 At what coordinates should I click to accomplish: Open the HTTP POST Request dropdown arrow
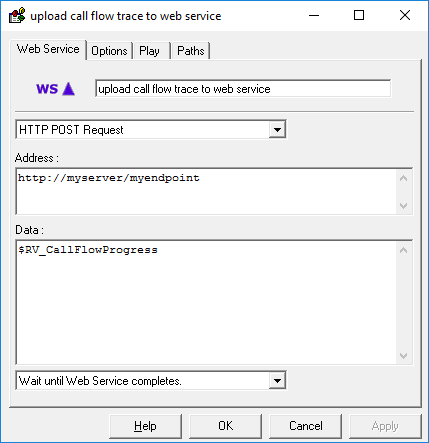click(x=277, y=130)
